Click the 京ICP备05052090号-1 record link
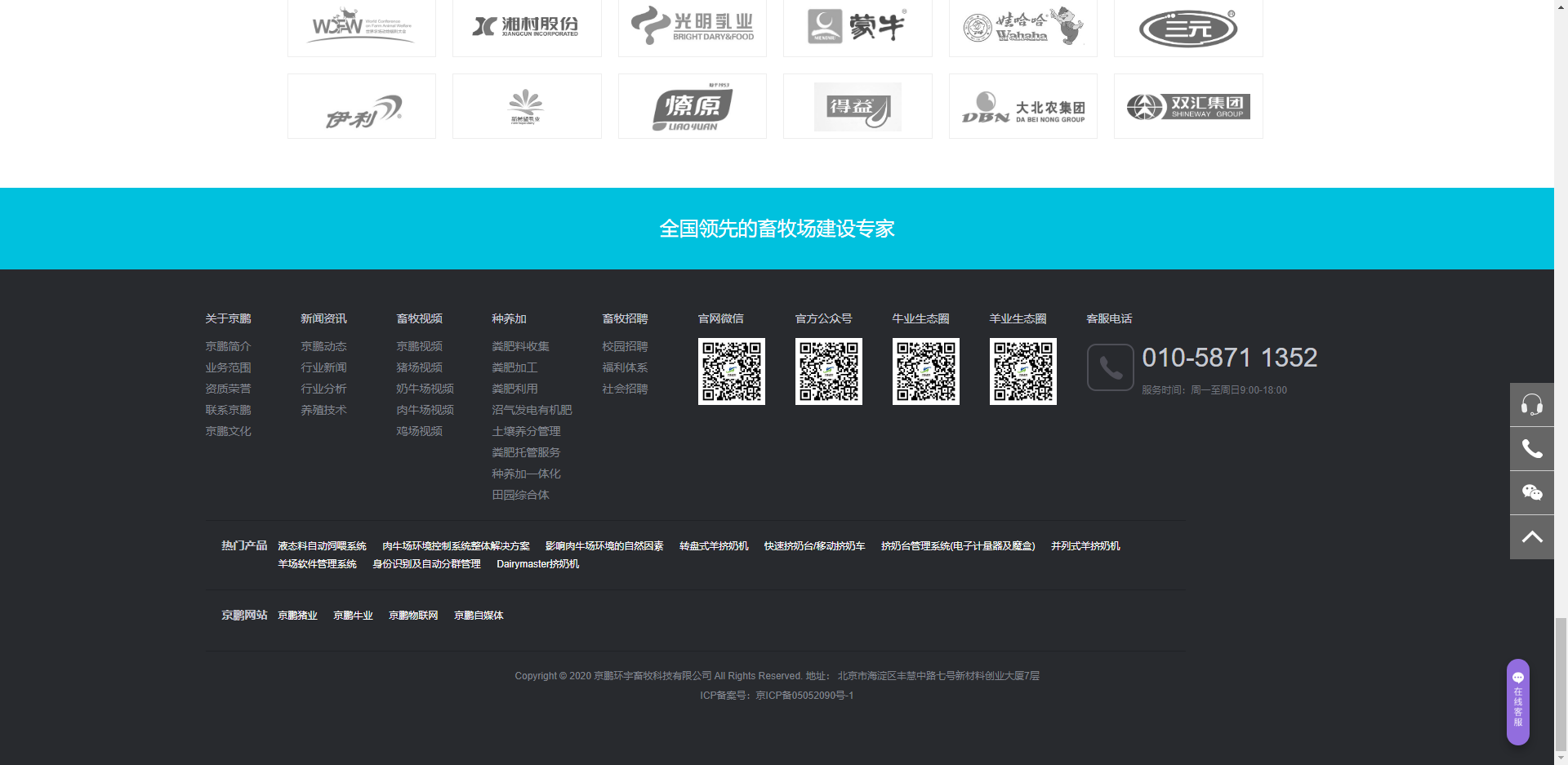Viewport: 1568px width, 765px height. [x=804, y=696]
